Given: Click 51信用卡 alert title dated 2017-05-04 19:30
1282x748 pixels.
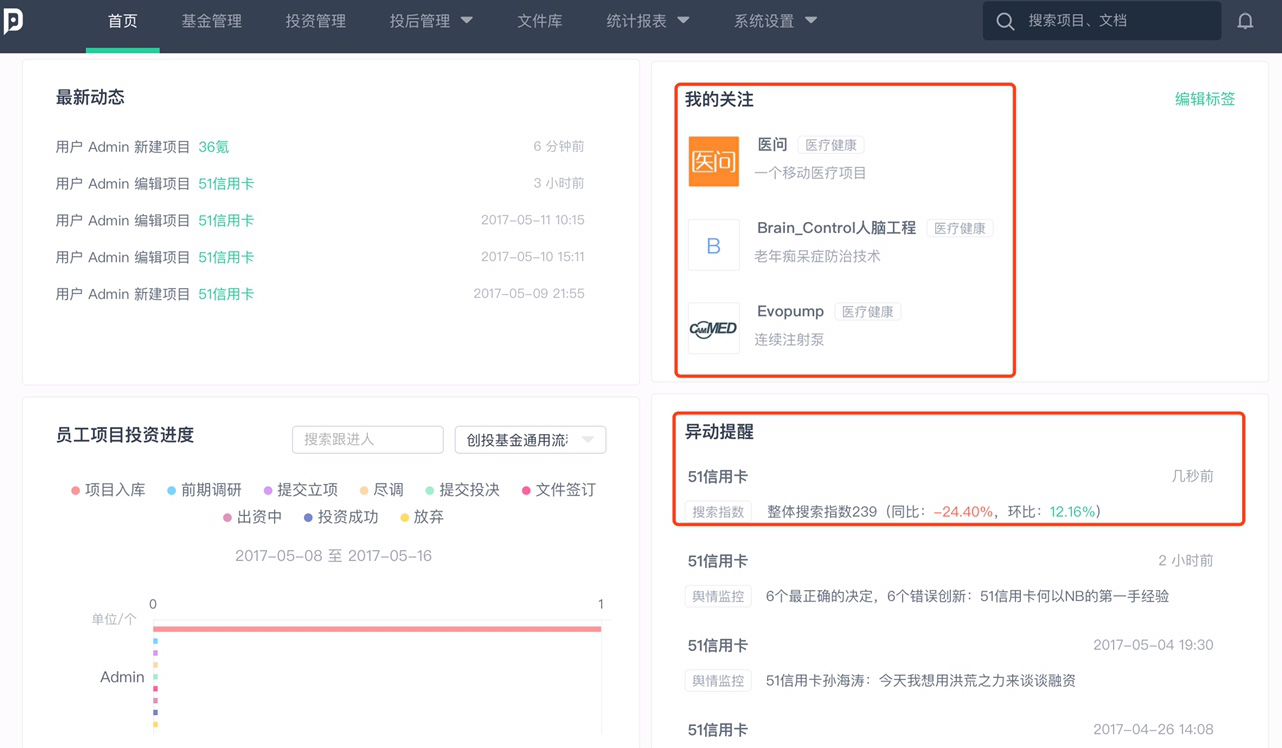Looking at the screenshot, I should pyautogui.click(x=717, y=645).
